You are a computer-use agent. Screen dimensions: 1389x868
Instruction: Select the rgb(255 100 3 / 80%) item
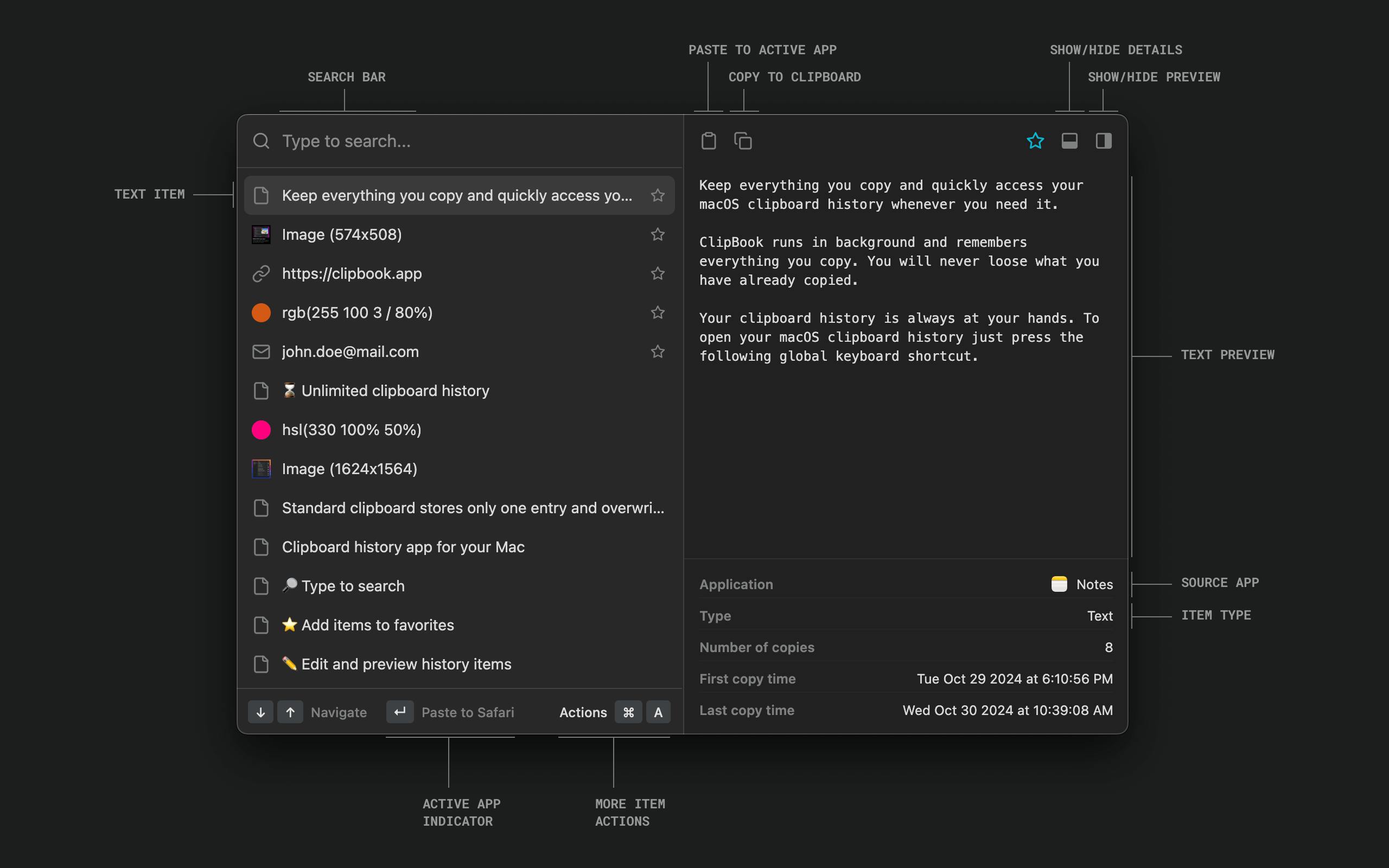[459, 312]
